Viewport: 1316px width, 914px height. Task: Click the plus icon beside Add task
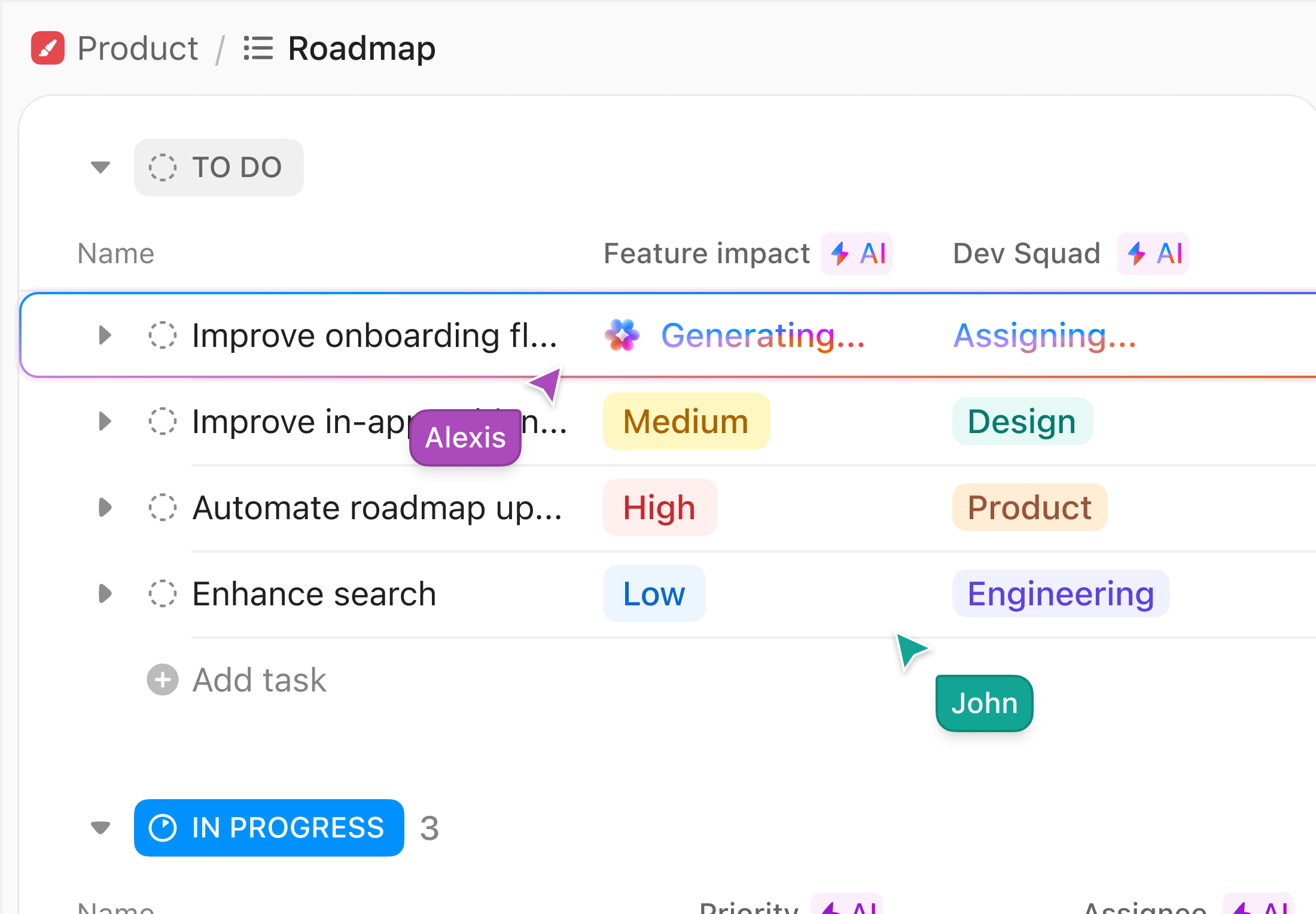pos(162,680)
